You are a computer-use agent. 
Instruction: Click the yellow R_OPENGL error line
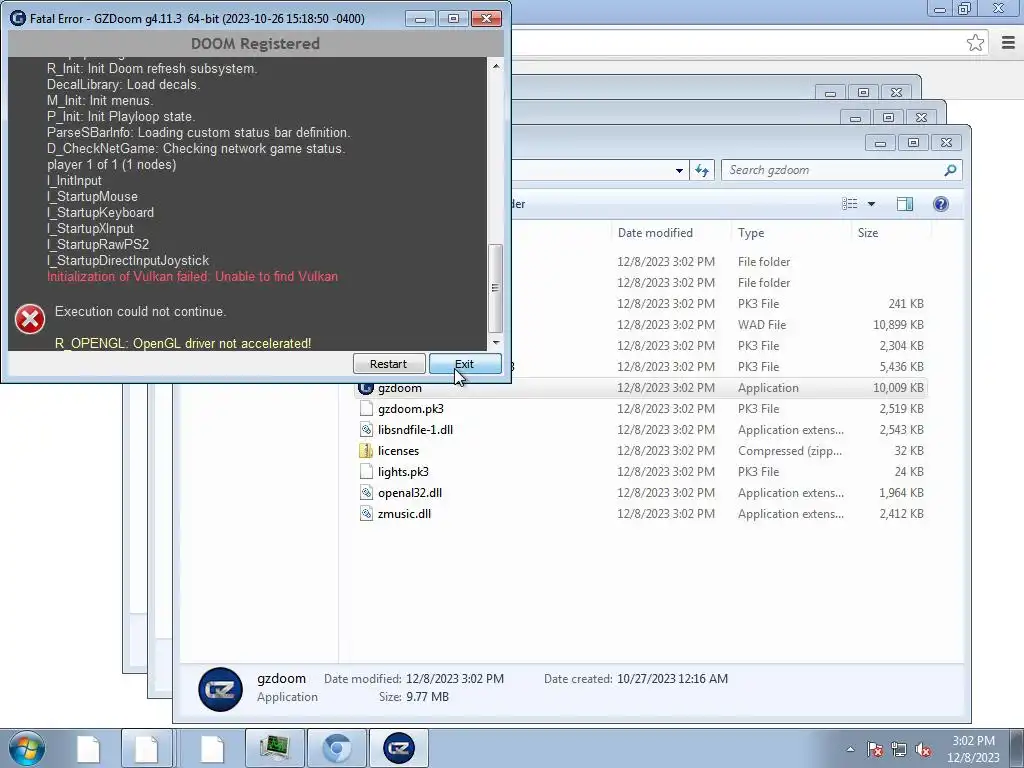click(x=183, y=343)
